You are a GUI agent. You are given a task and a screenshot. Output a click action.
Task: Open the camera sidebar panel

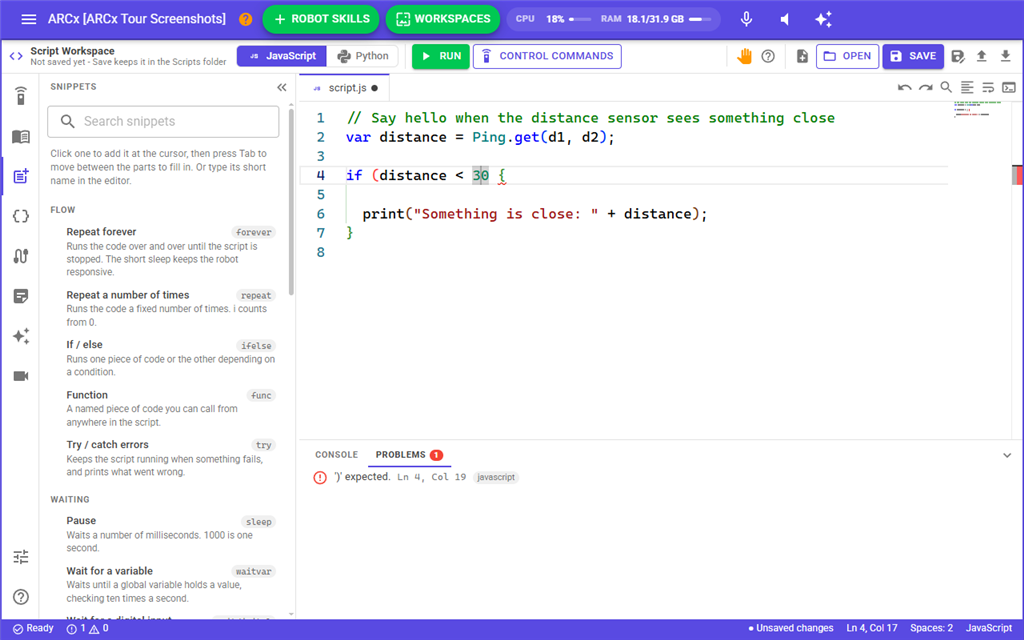pyautogui.click(x=21, y=376)
